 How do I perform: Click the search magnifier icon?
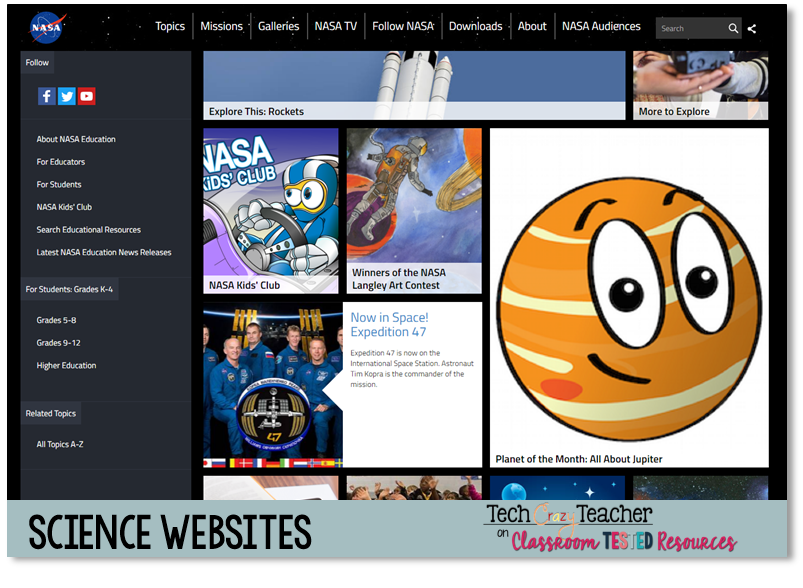[733, 28]
